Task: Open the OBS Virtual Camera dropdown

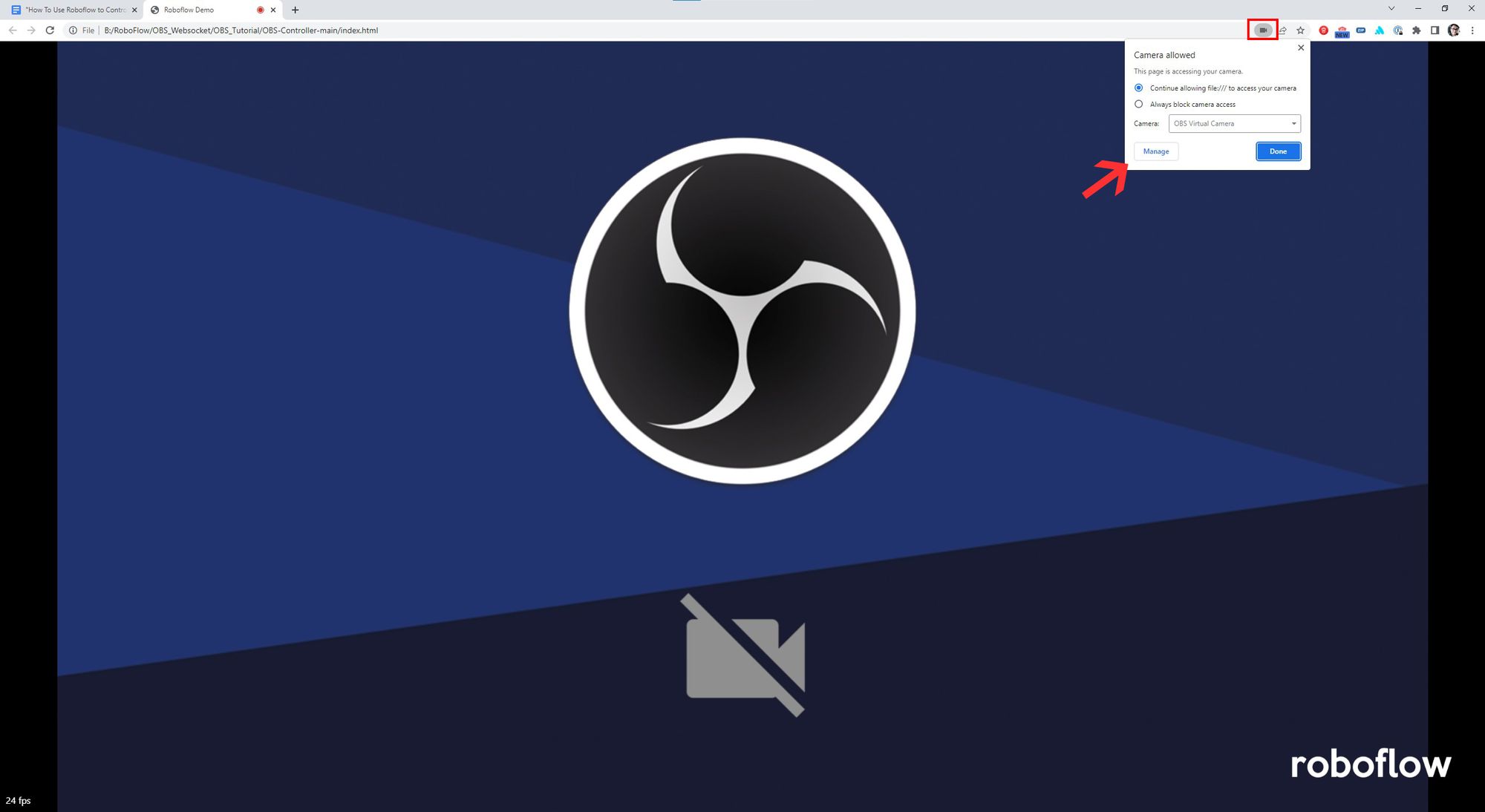Action: point(1234,123)
